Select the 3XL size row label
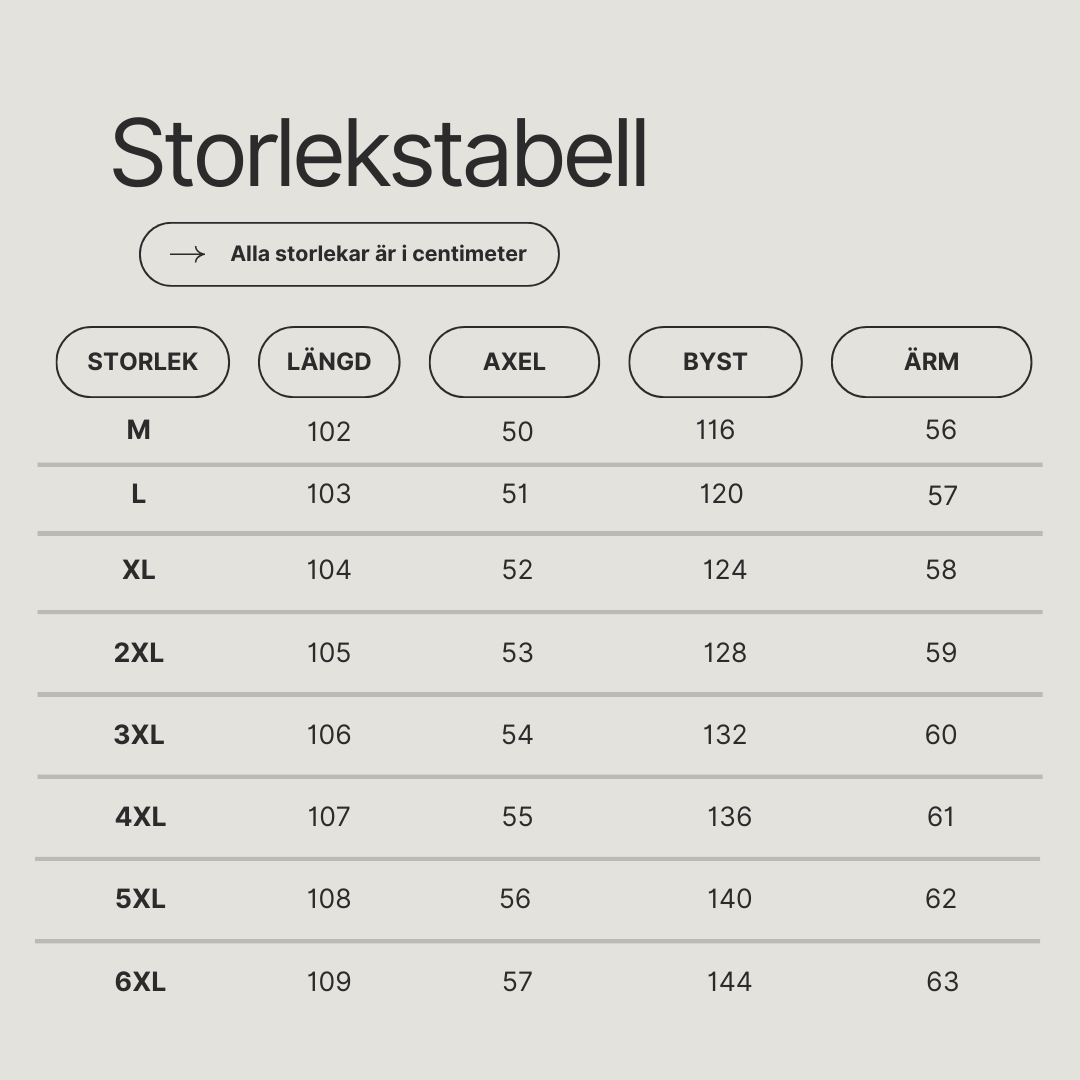 (139, 734)
